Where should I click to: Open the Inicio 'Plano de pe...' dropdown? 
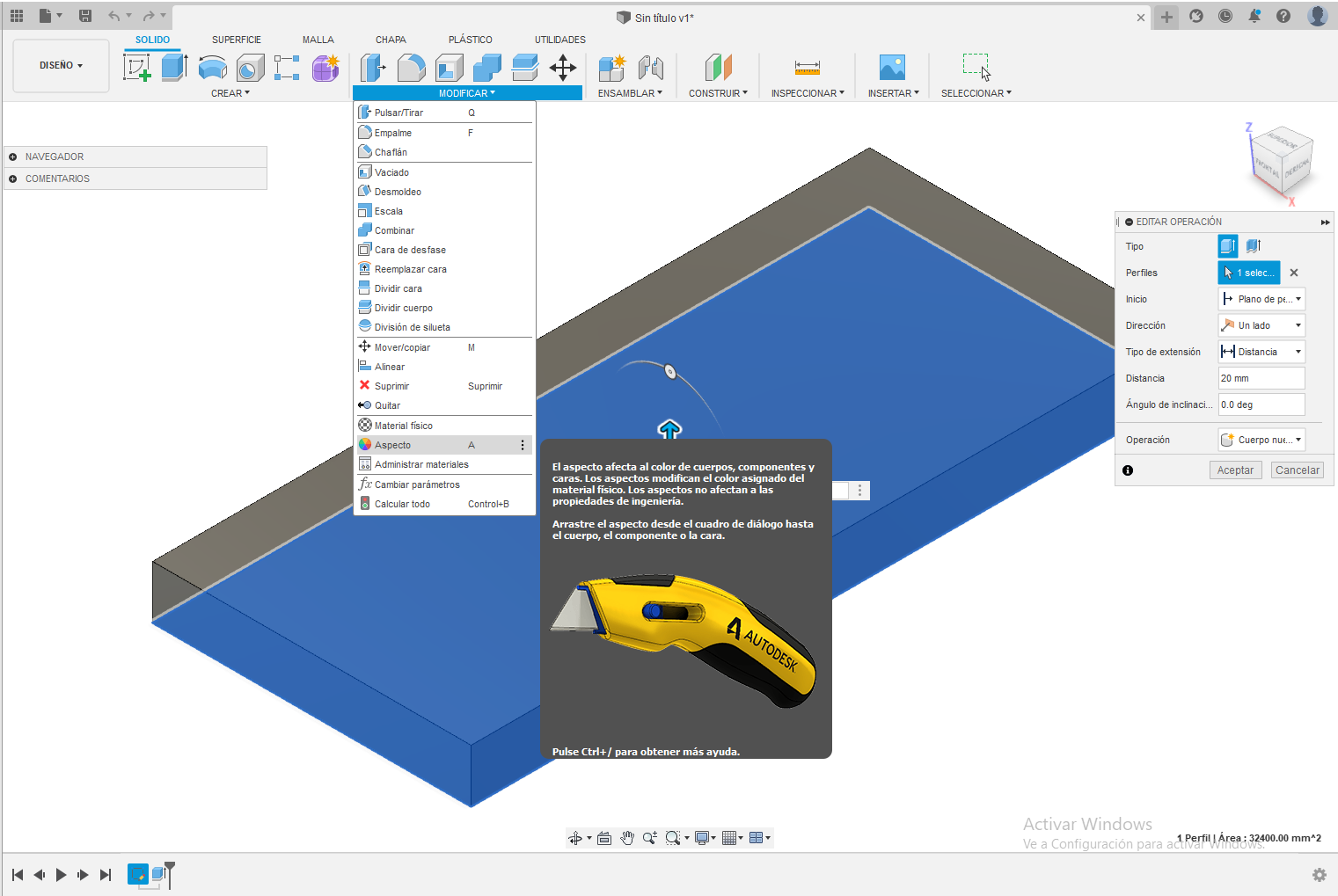tap(1261, 299)
